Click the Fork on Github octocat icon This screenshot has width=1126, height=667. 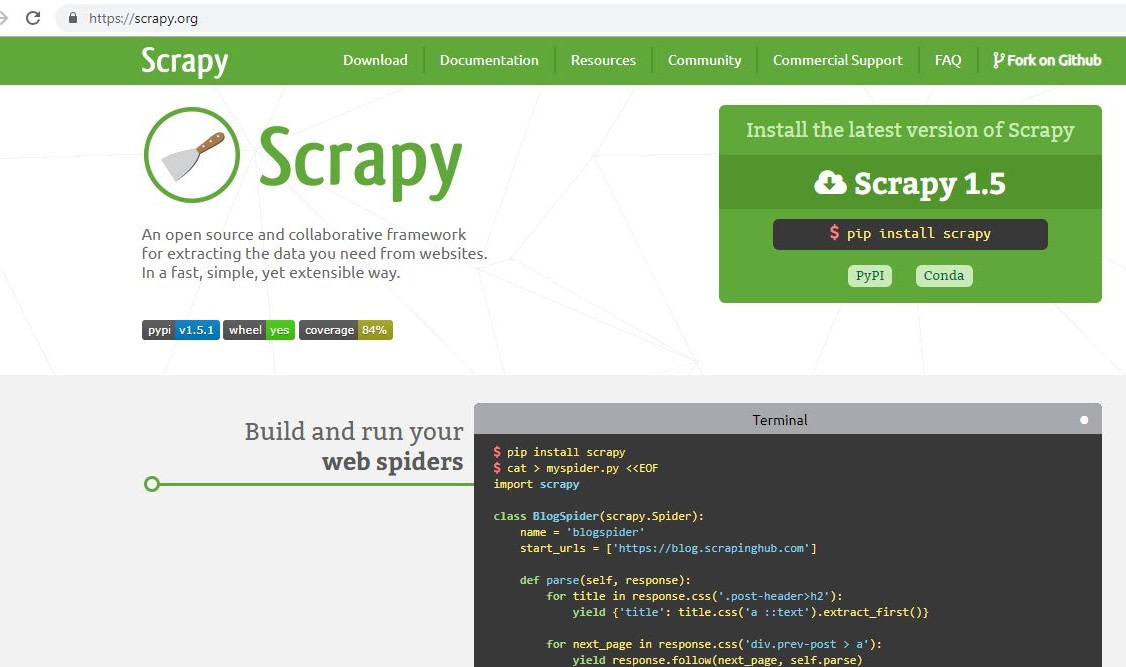click(998, 60)
